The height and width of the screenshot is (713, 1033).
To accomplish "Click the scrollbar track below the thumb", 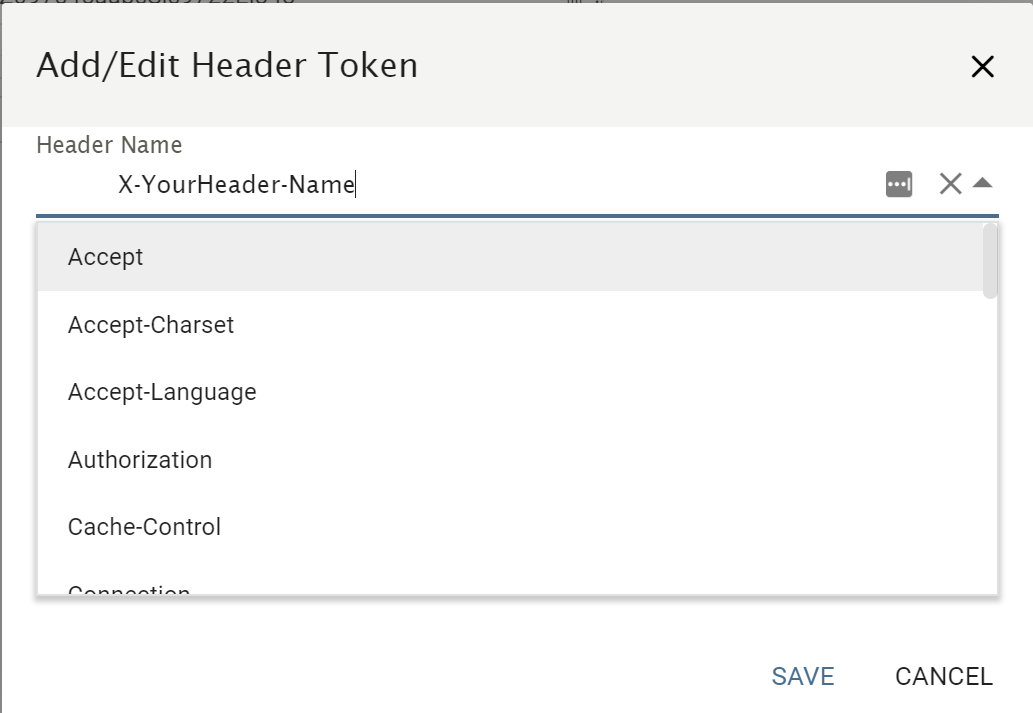I will tap(989, 450).
